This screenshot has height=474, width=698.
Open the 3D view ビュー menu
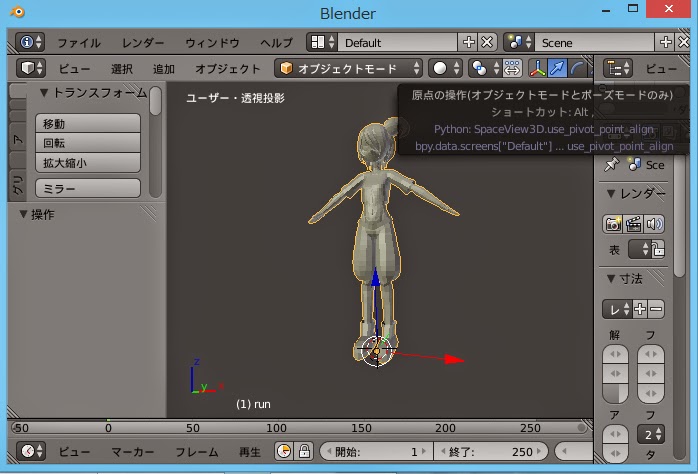pyautogui.click(x=74, y=69)
